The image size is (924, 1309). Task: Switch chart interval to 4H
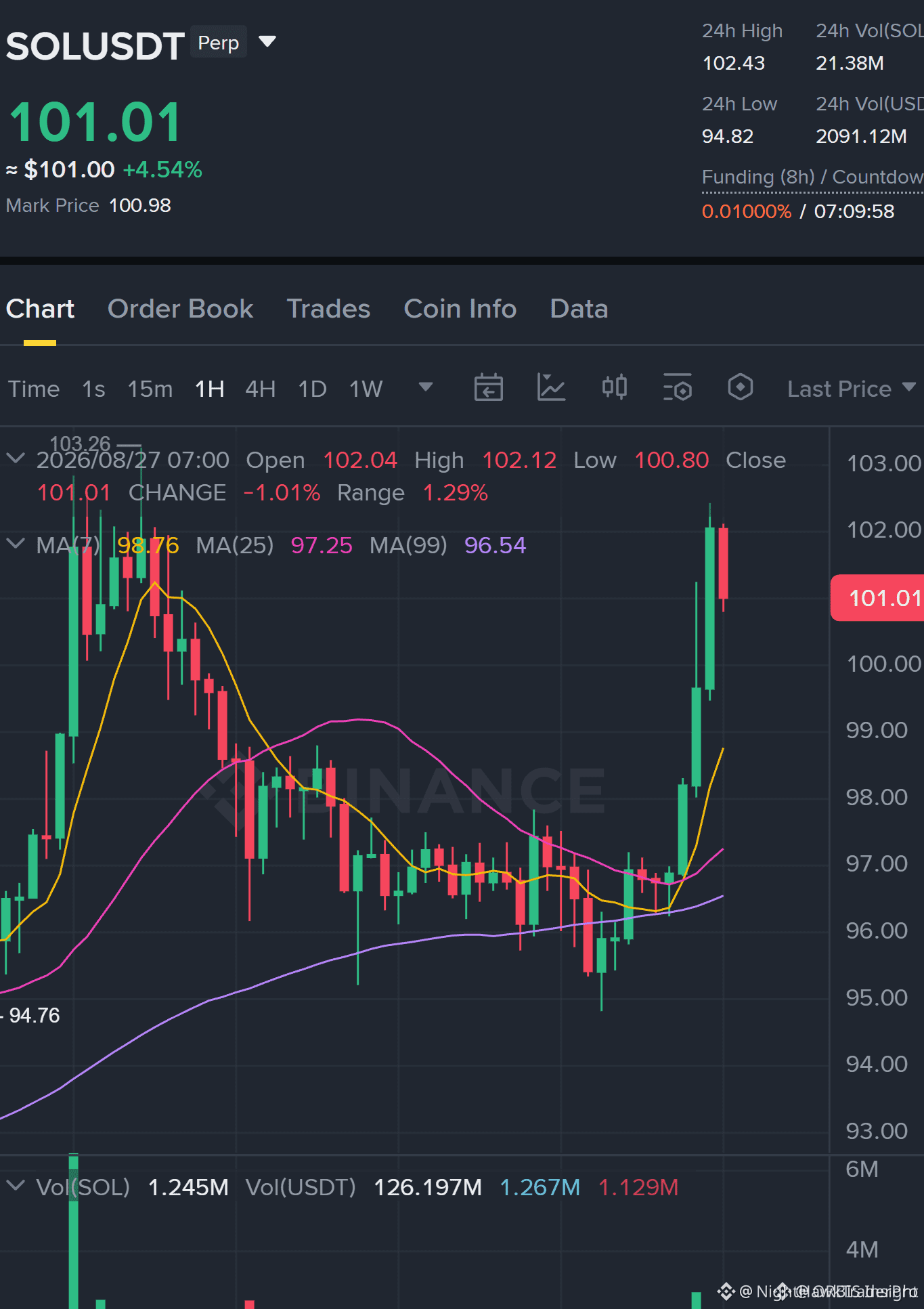[x=261, y=389]
